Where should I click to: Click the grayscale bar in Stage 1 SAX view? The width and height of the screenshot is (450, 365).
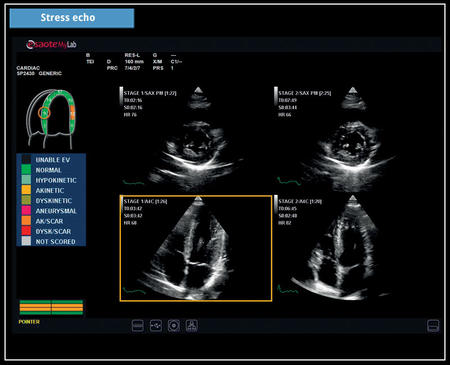121,96
